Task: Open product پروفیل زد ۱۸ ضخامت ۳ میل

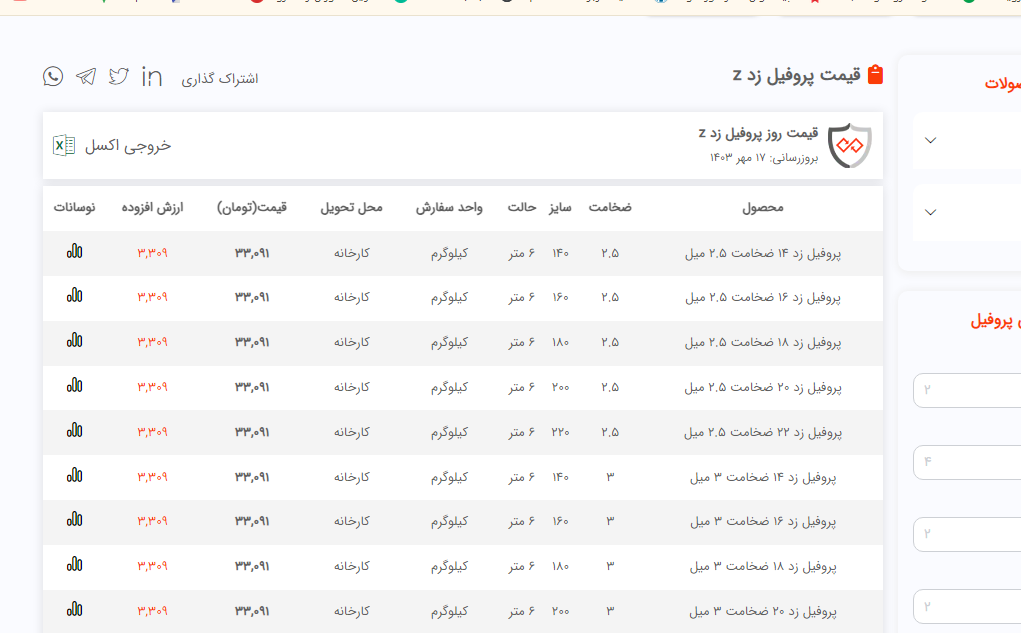Action: (762, 566)
